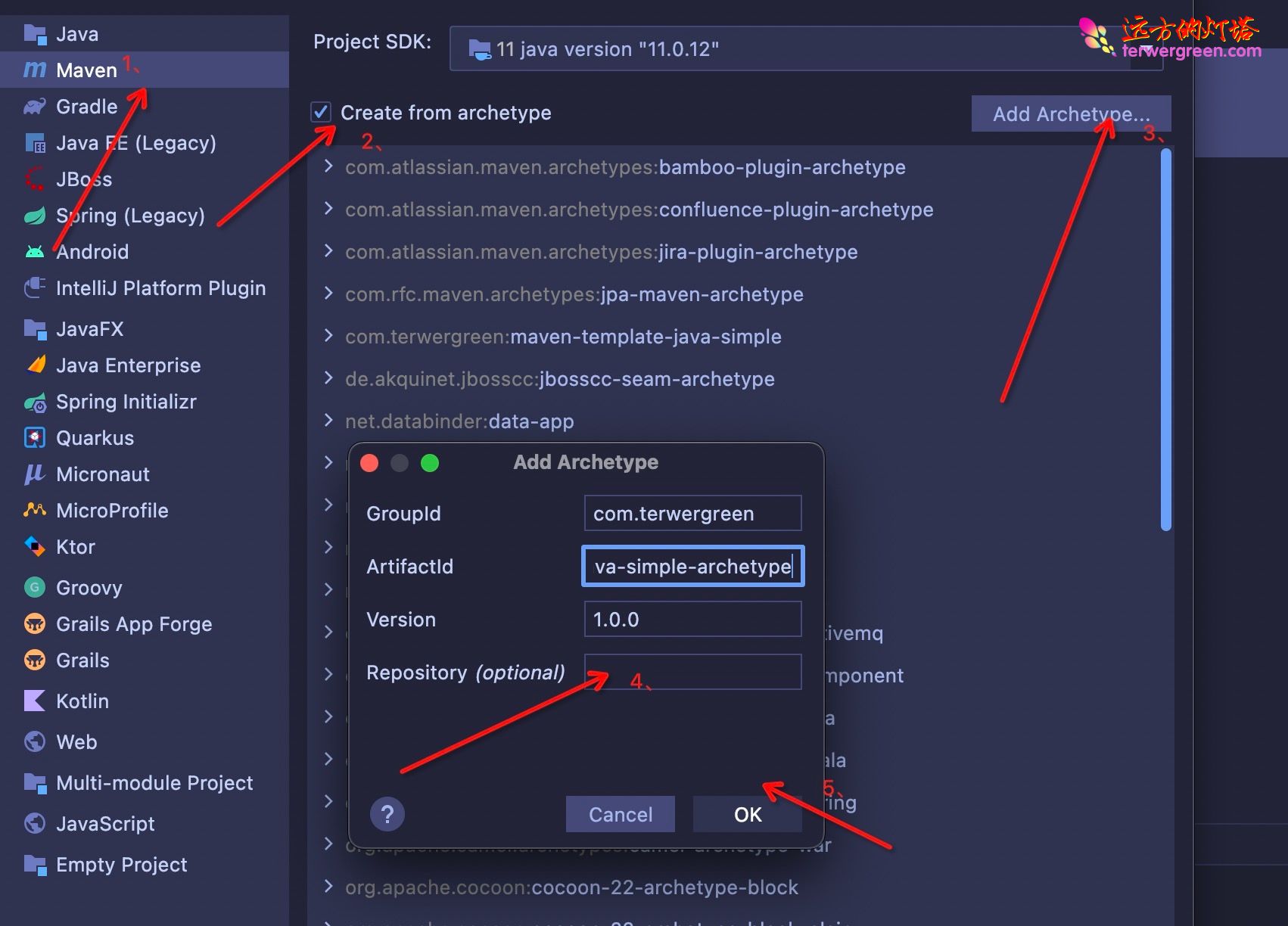The height and width of the screenshot is (926, 1288).
Task: Click the Android robot icon
Action: point(35,251)
